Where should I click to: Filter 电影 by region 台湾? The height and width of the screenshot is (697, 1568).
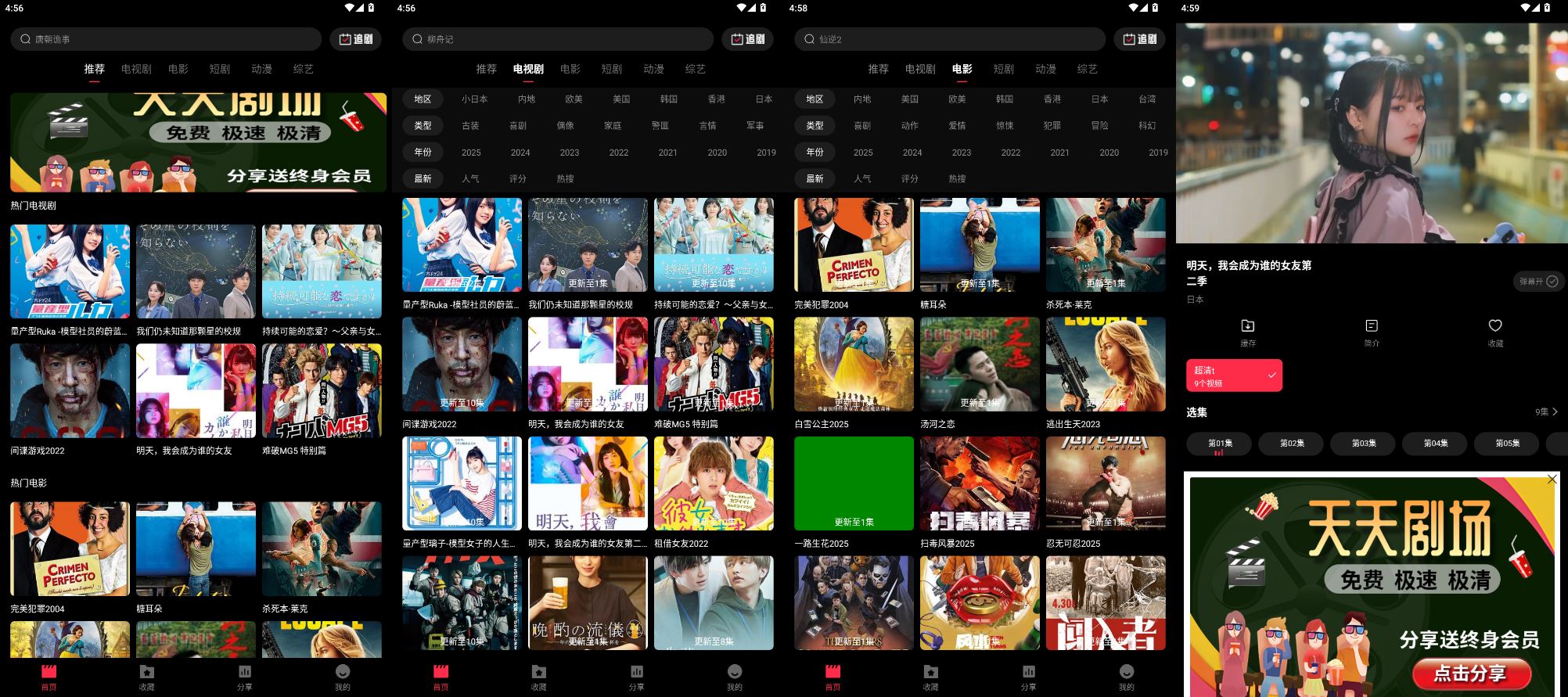click(1147, 99)
